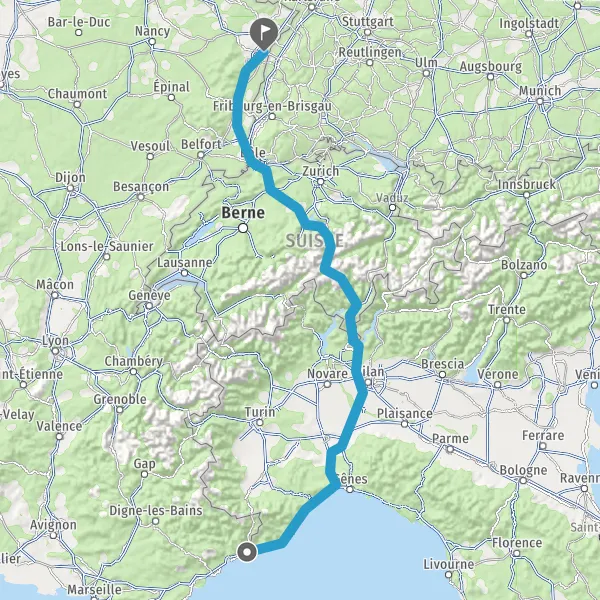Click the flag start marker icon

[264, 34]
